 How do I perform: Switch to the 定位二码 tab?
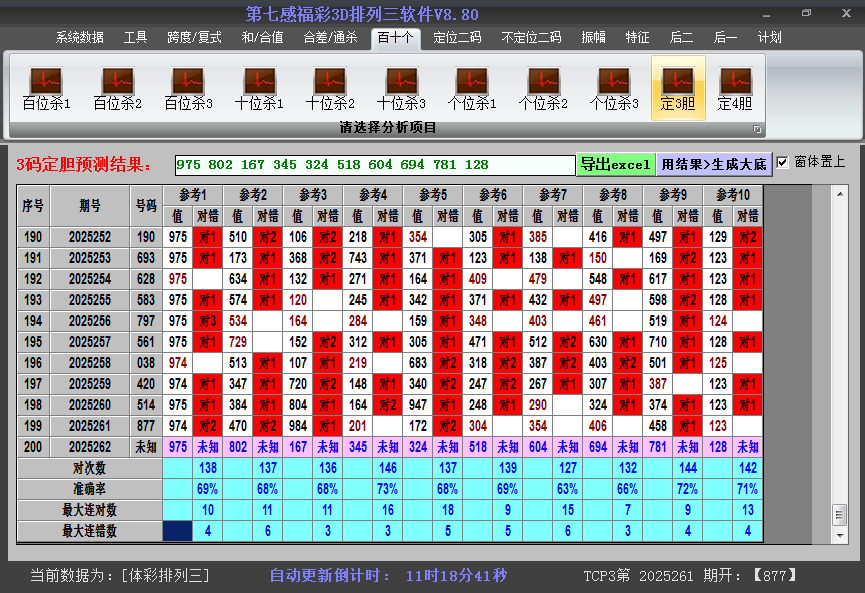pyautogui.click(x=457, y=38)
